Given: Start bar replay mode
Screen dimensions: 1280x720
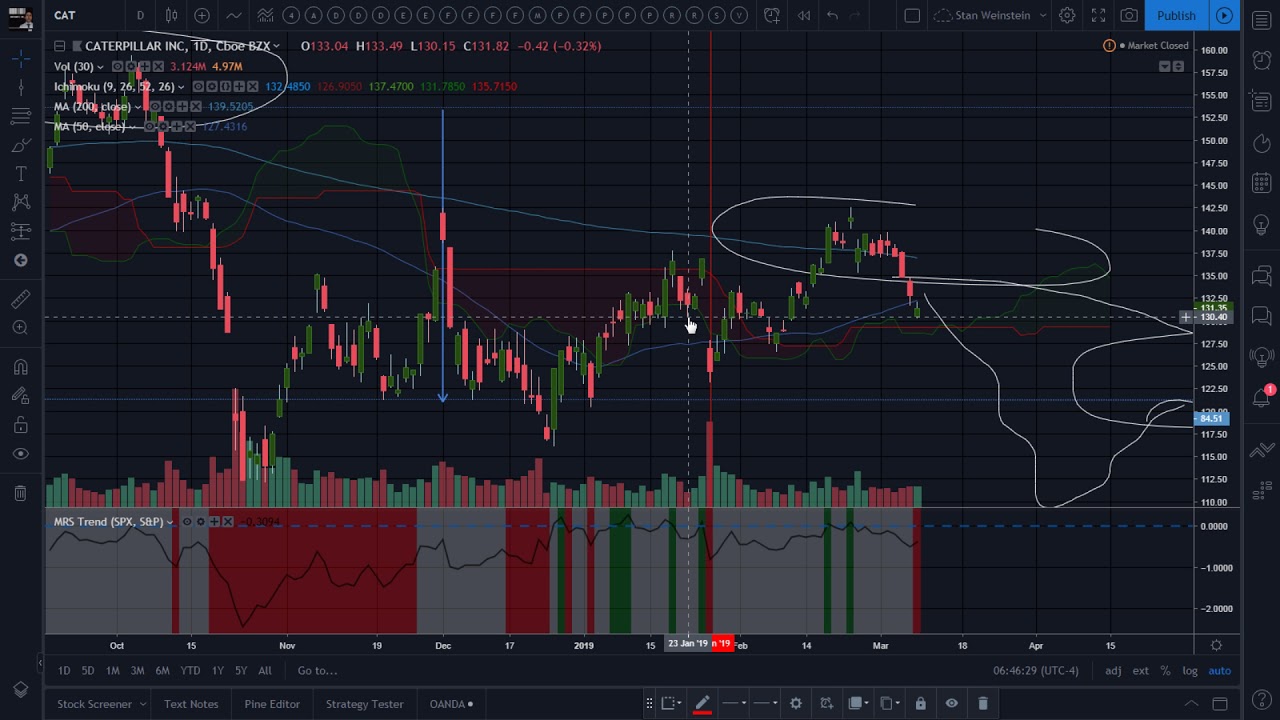Looking at the screenshot, I should 803,15.
